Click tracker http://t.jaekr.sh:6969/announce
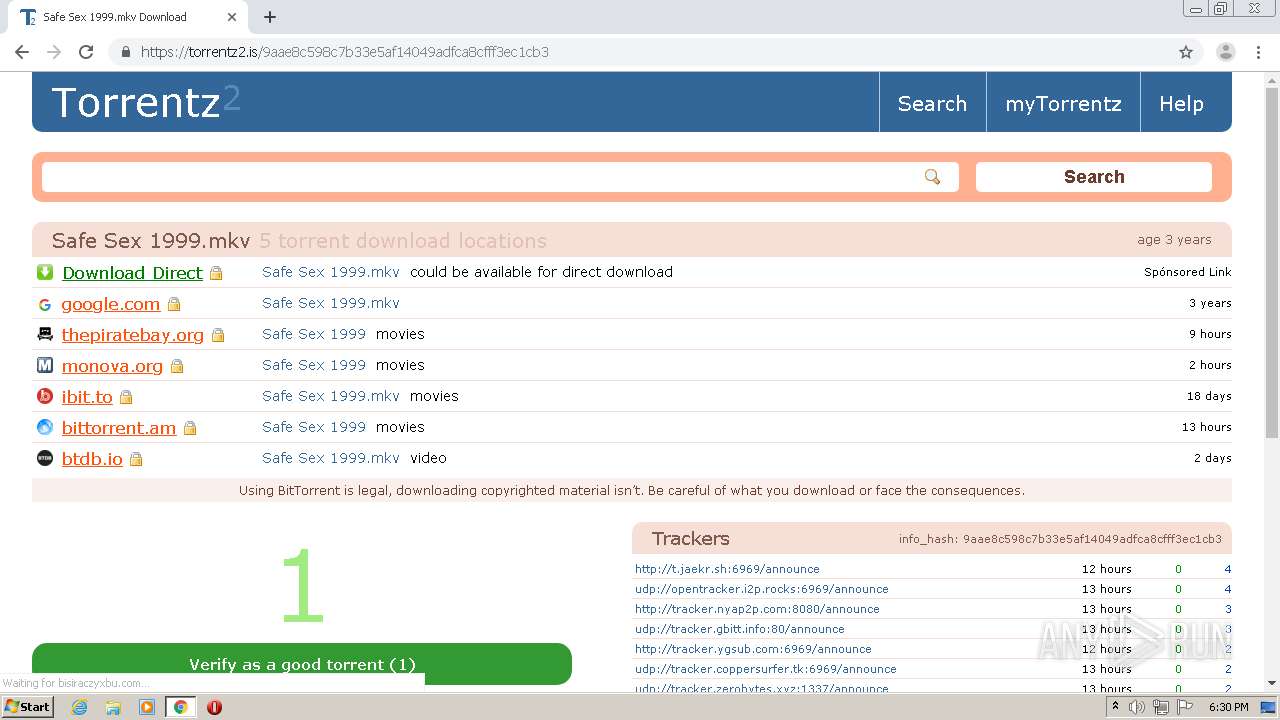The width and height of the screenshot is (1280, 720). click(727, 569)
